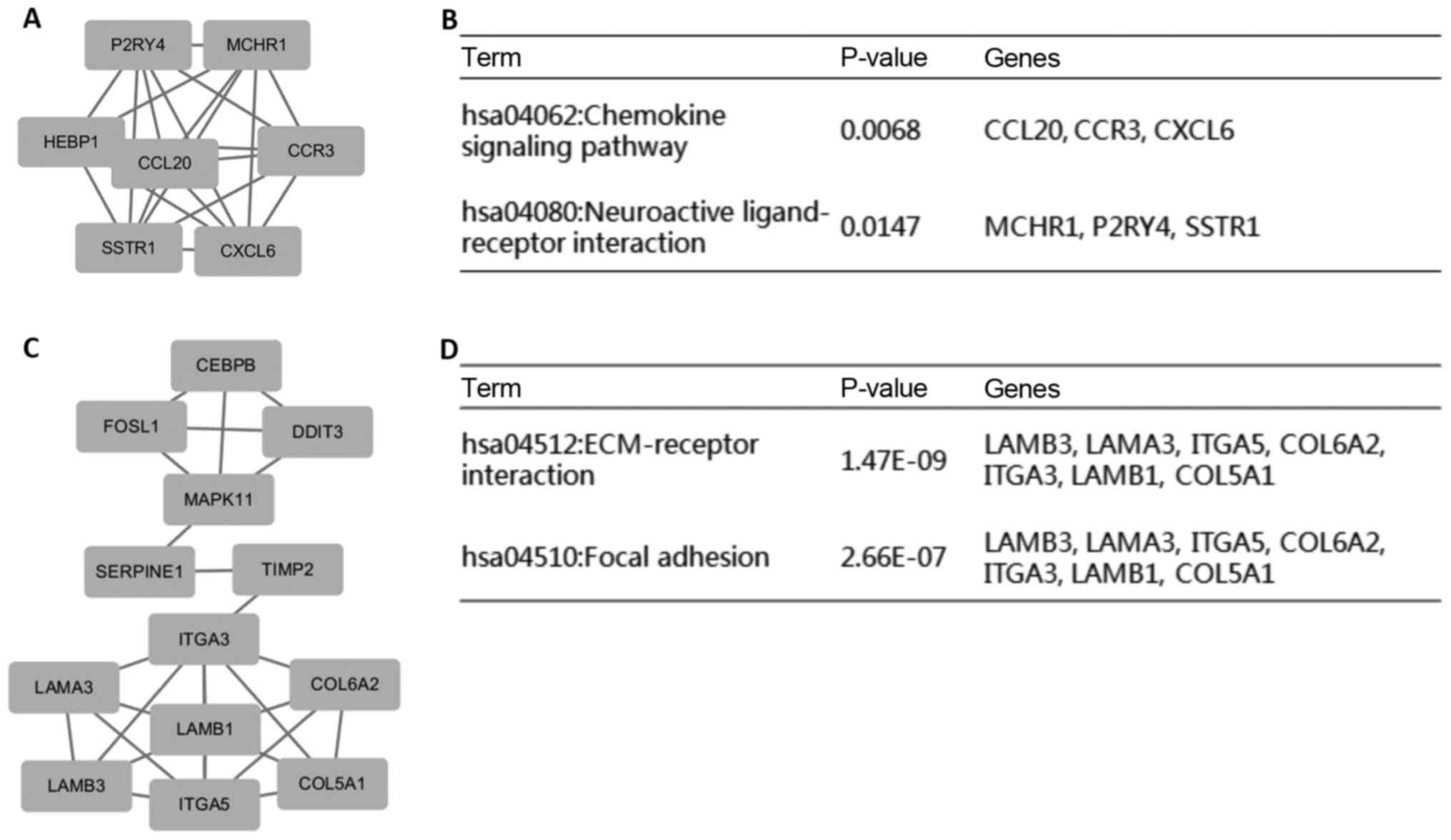Select the ITGA3 network node

(x=204, y=639)
